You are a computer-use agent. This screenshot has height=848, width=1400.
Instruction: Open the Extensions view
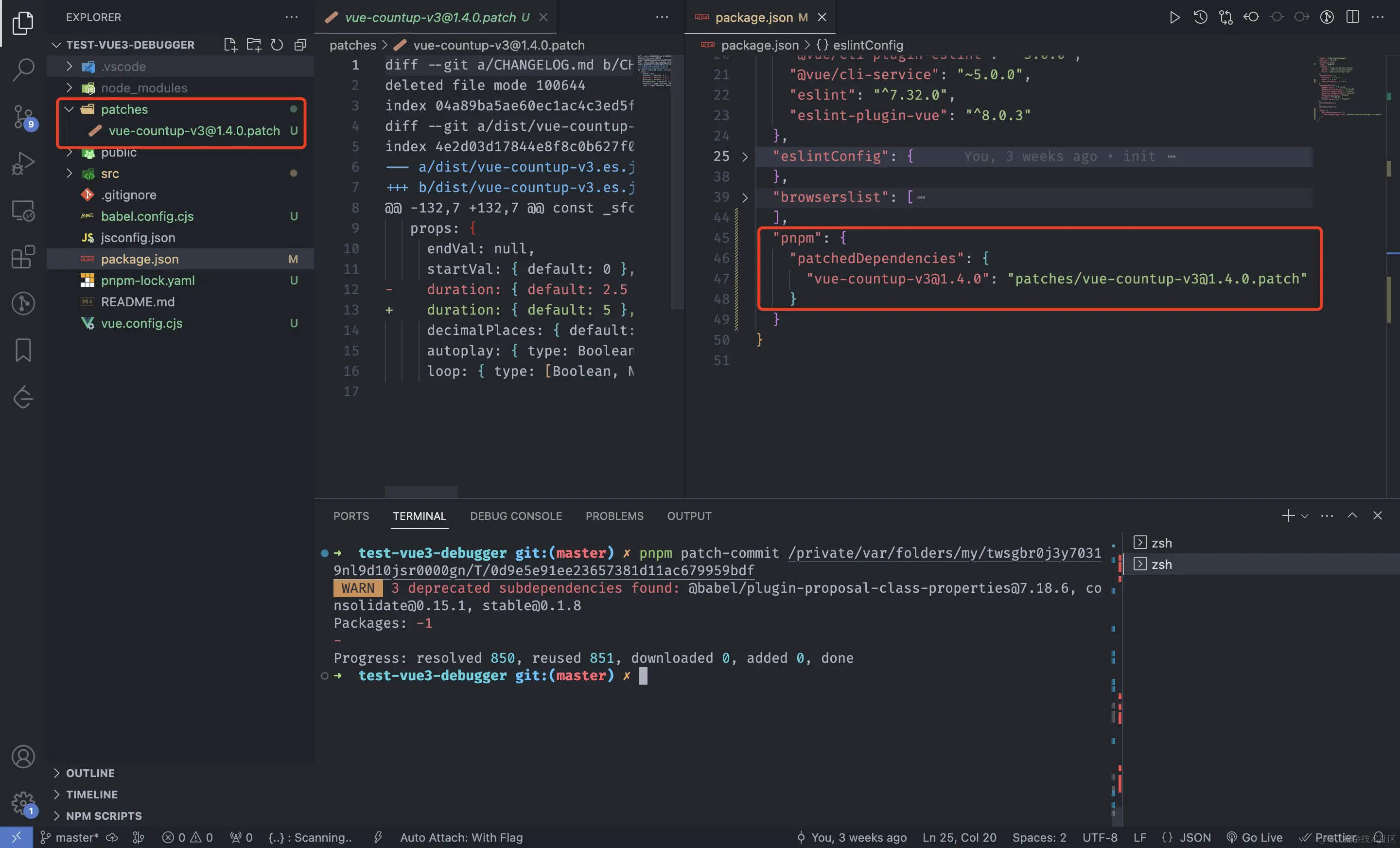(23, 257)
